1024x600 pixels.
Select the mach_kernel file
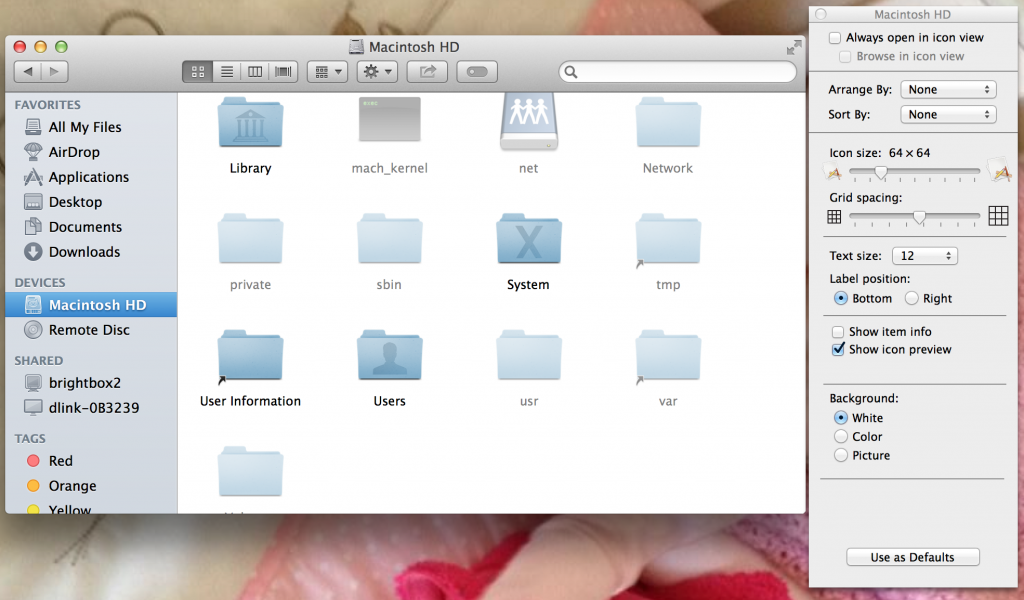click(x=389, y=120)
